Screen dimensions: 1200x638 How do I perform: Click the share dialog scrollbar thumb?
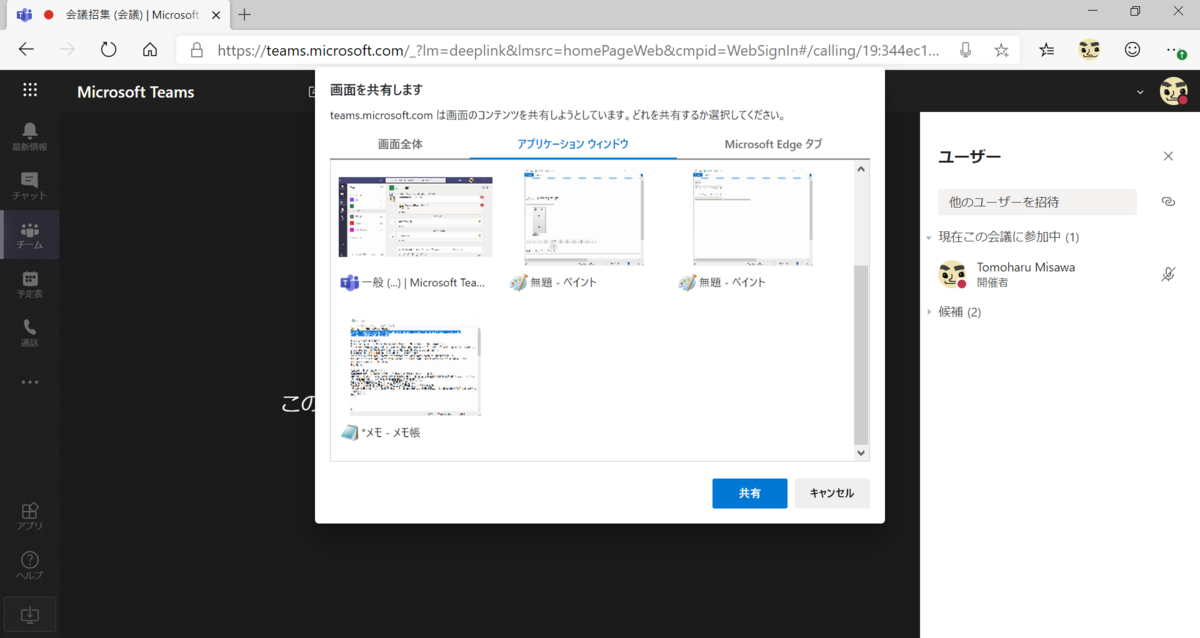[x=861, y=355]
